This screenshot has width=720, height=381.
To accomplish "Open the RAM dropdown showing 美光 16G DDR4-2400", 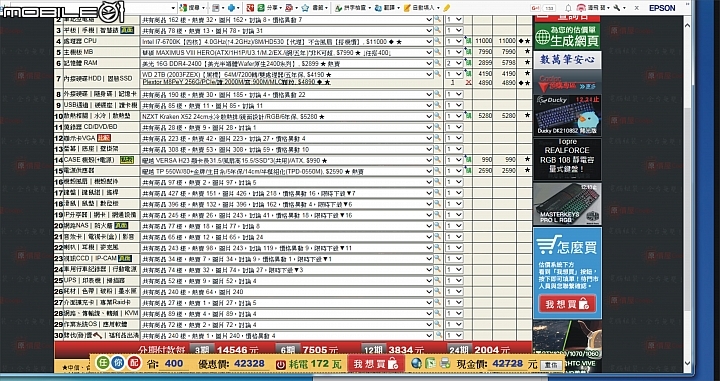I will [x=287, y=63].
